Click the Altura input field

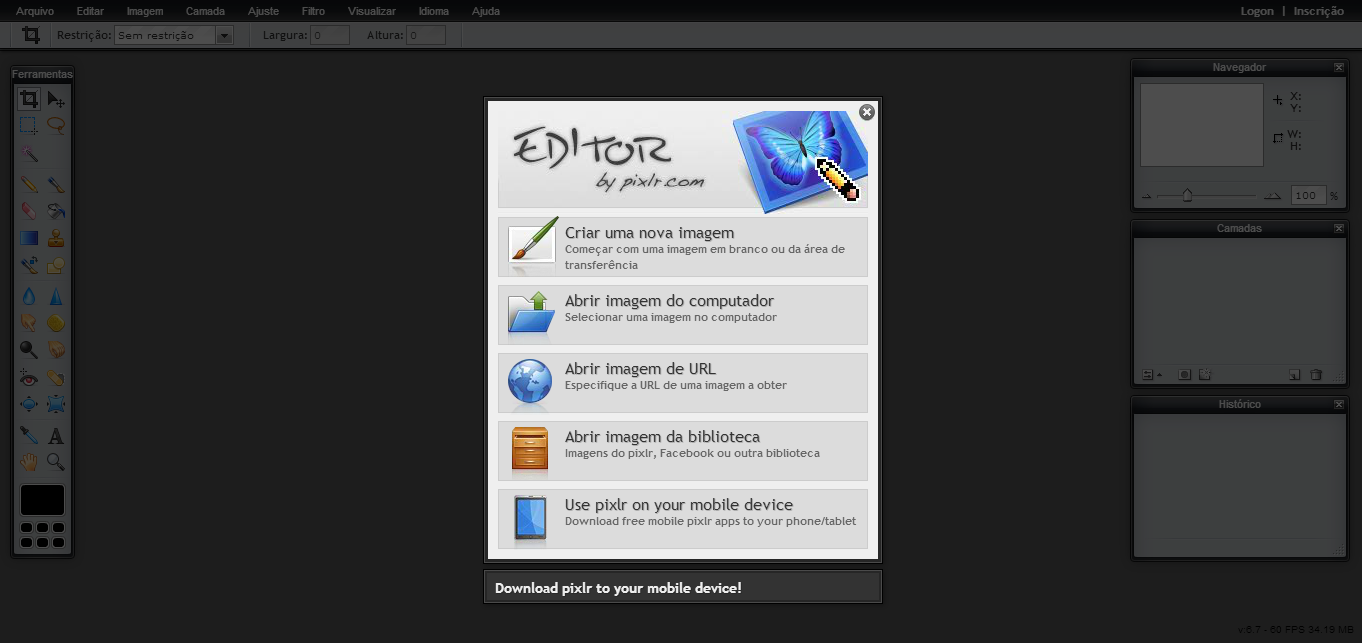pyautogui.click(x=425, y=36)
